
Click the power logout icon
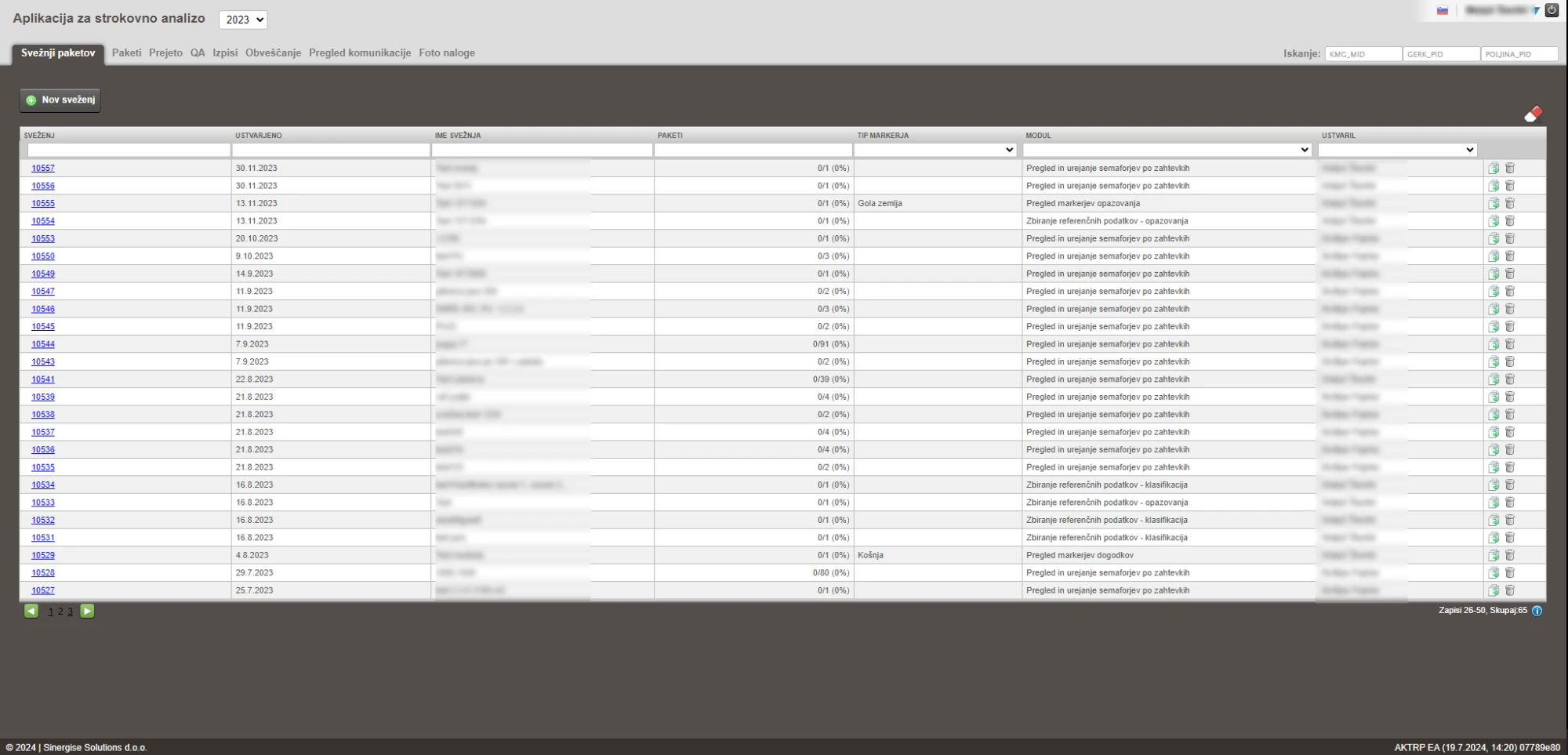1552,10
